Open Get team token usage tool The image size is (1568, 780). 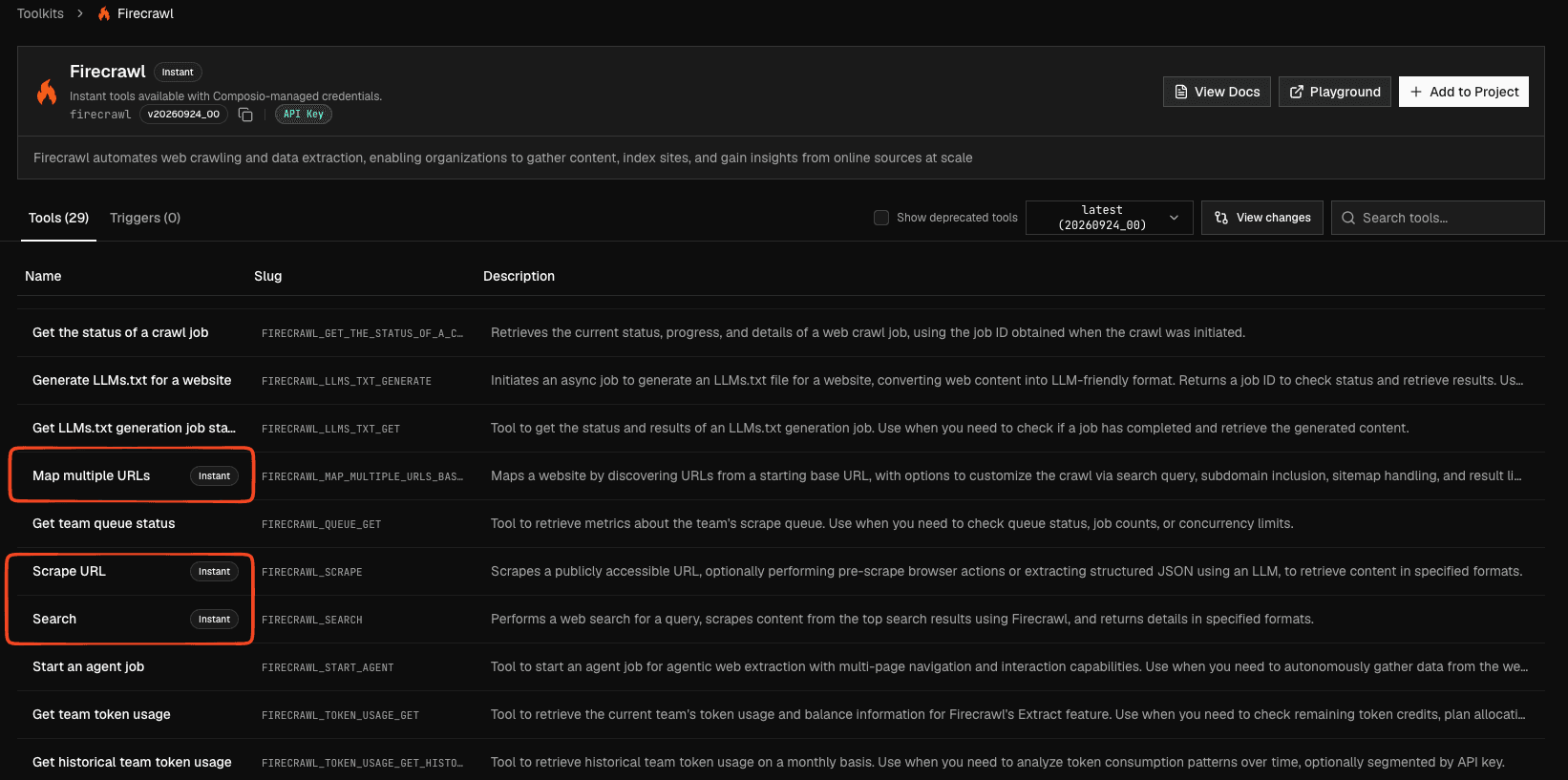(x=101, y=714)
